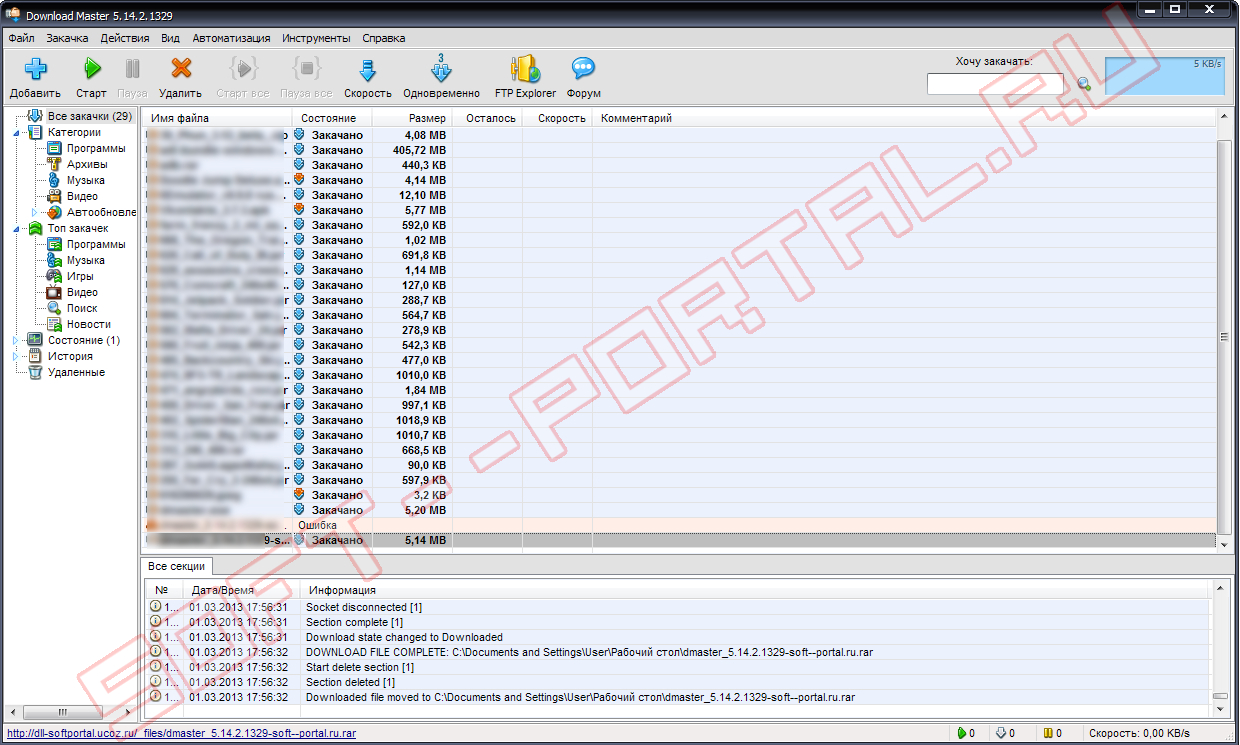Click the green active downloads counter in status bar

(x=966, y=733)
